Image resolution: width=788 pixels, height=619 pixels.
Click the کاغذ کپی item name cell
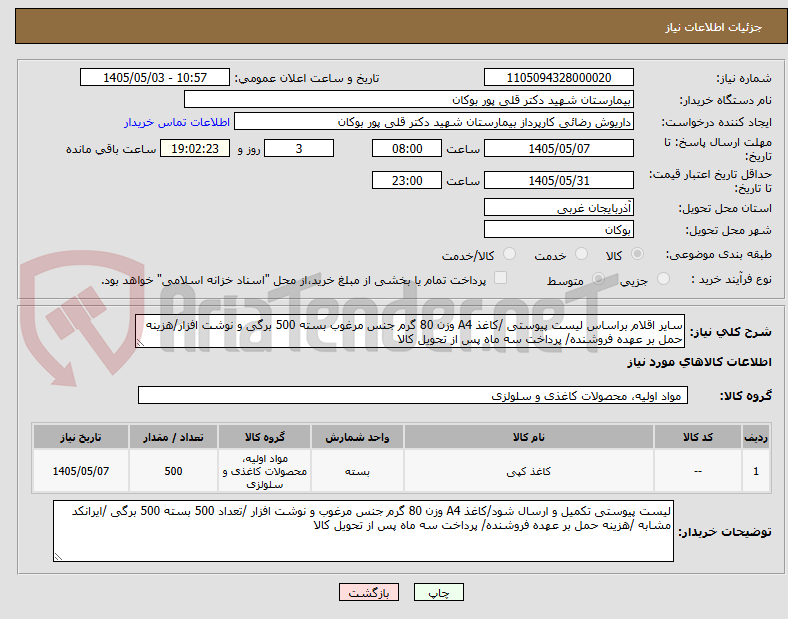pos(529,471)
